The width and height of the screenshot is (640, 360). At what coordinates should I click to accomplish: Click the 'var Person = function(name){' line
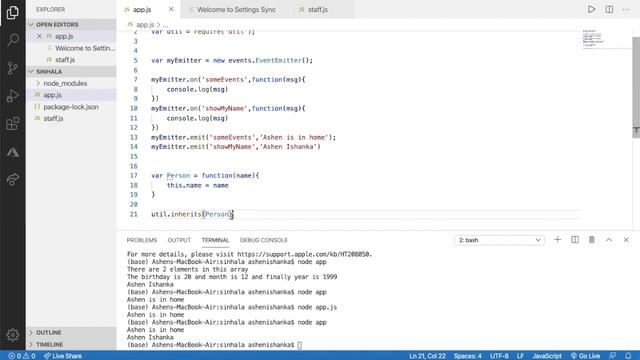(x=205, y=176)
